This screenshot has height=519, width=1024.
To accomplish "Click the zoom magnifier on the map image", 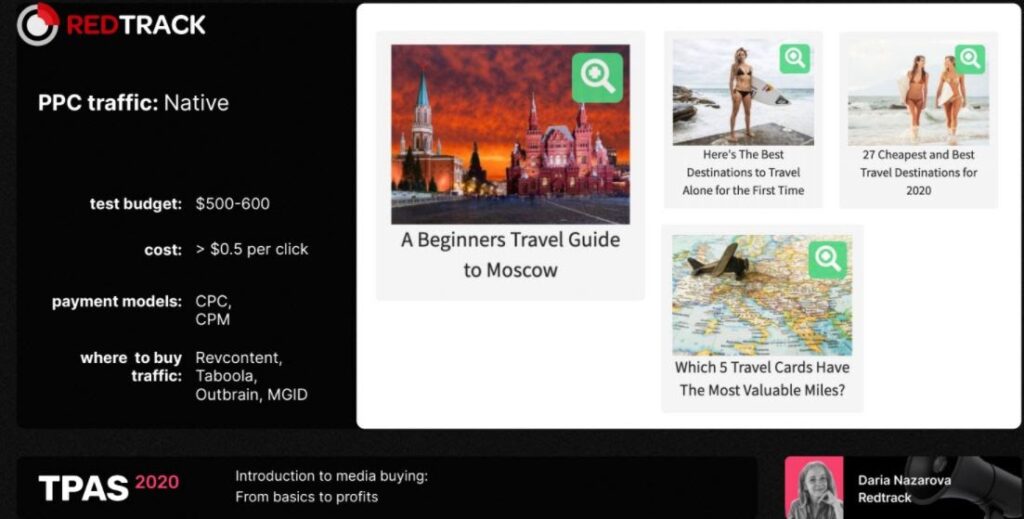I will [827, 259].
